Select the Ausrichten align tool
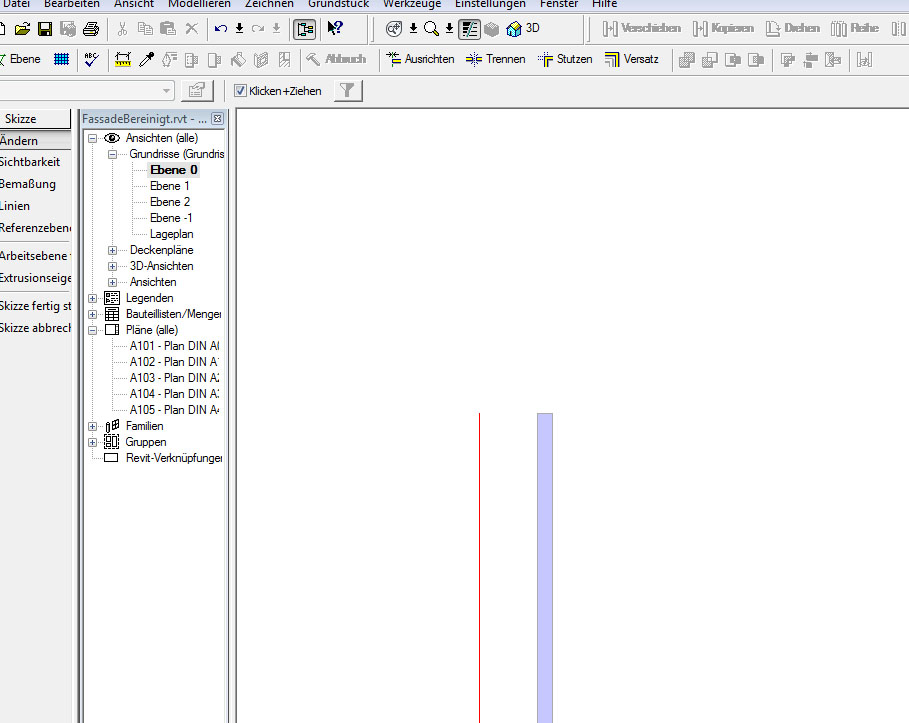This screenshot has height=723, width=909. [420, 59]
